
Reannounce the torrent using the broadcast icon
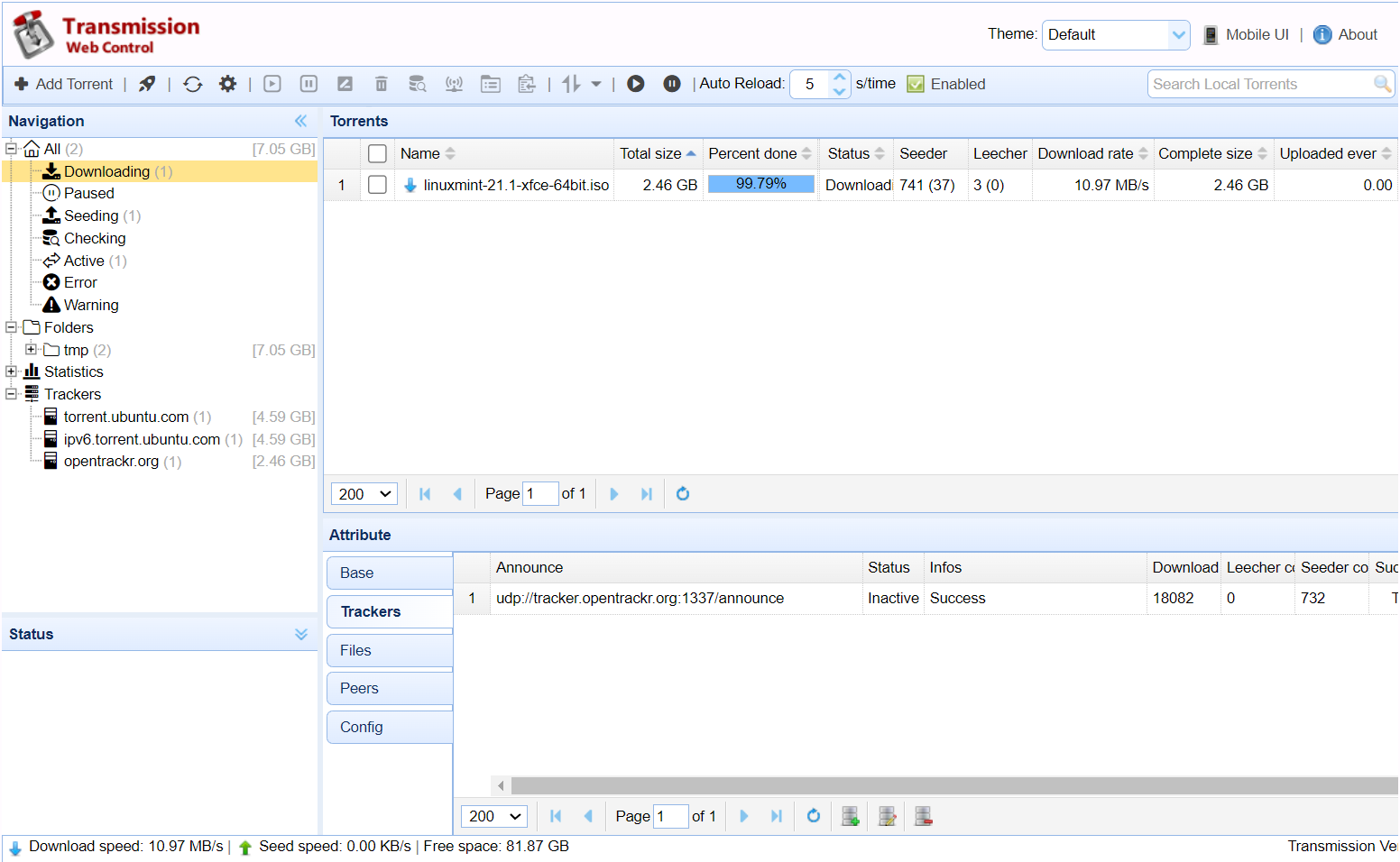point(454,83)
